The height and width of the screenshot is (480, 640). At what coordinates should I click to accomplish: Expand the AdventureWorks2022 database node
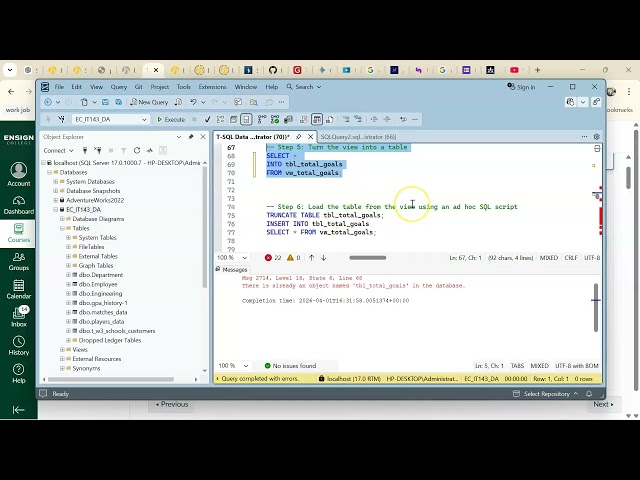pos(56,200)
